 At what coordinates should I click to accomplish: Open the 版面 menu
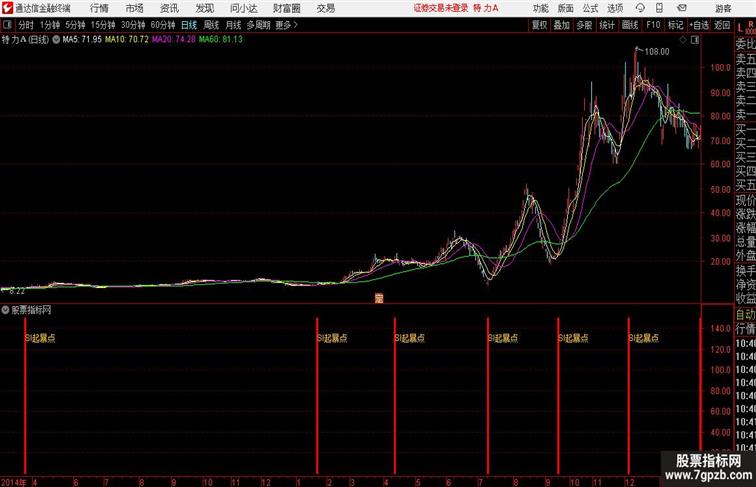coord(566,8)
